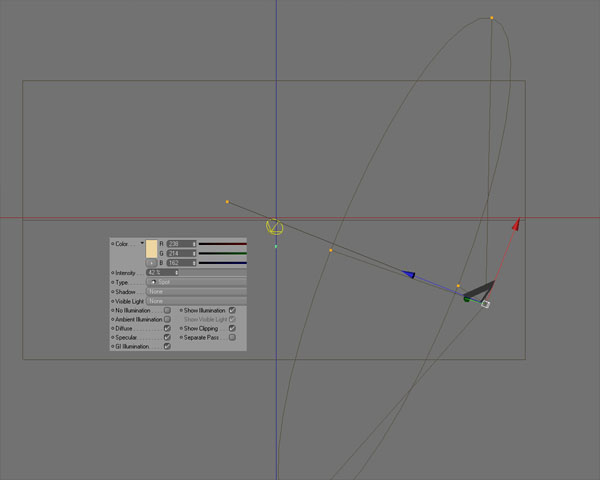The width and height of the screenshot is (600, 480).
Task: Click the Intensity slider bar
Action: pos(213,273)
